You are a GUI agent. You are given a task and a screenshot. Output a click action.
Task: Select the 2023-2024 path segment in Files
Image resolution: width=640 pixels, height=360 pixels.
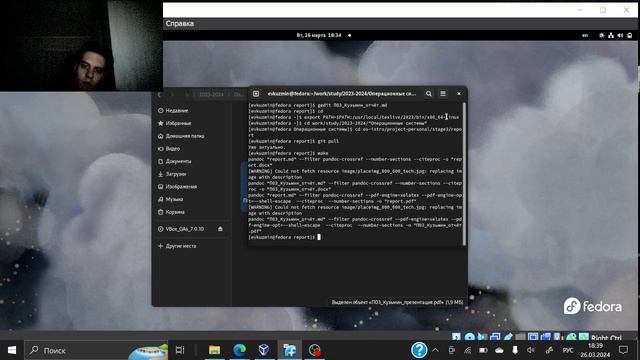(211, 95)
